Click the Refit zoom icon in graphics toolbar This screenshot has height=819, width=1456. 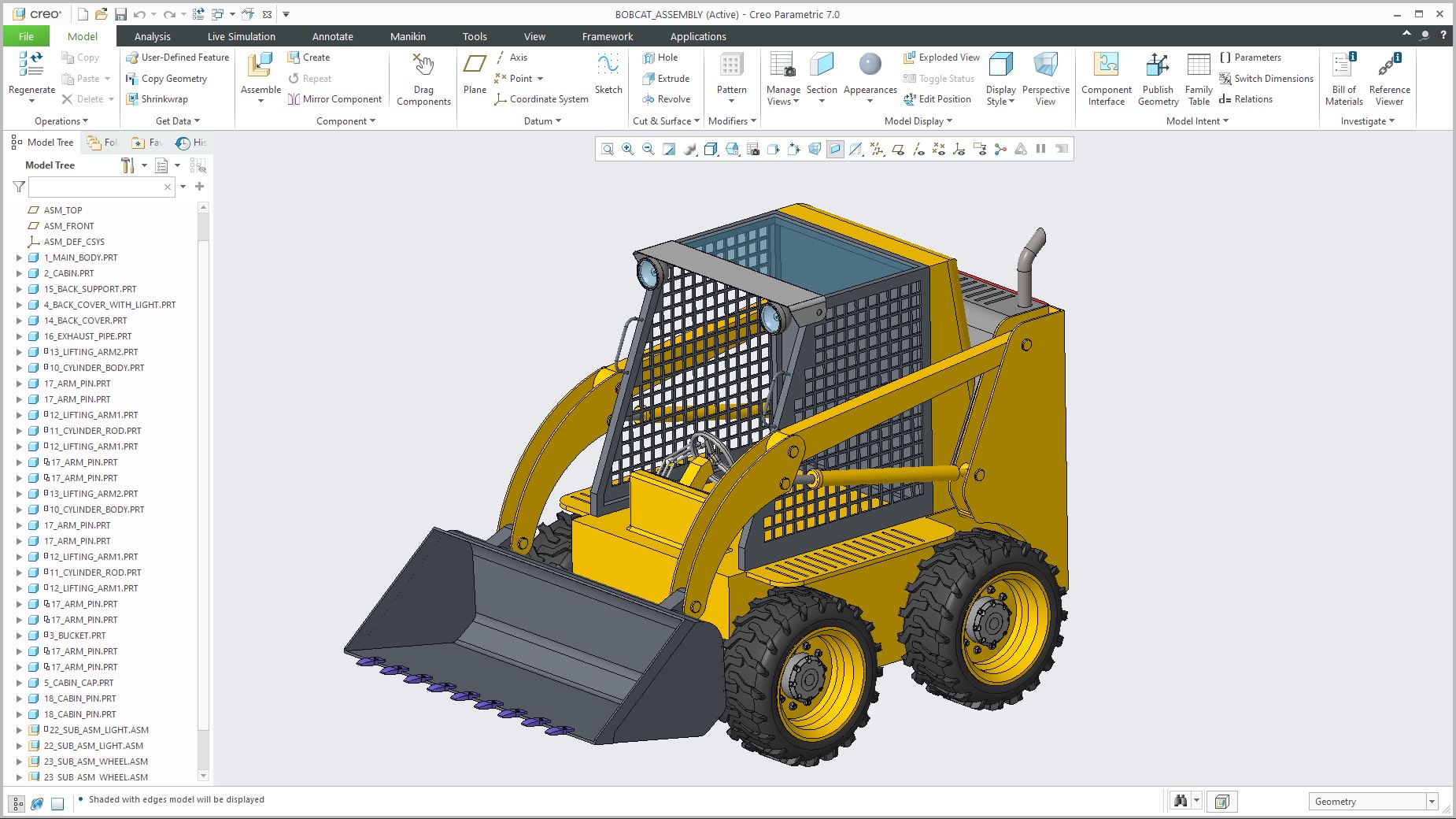pyautogui.click(x=608, y=149)
